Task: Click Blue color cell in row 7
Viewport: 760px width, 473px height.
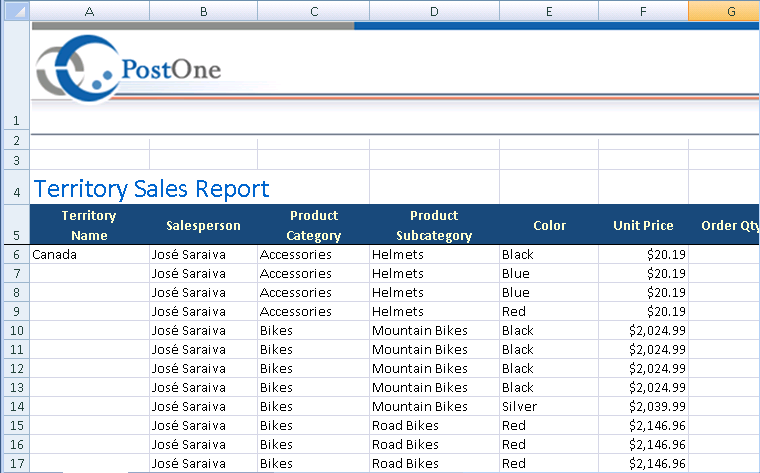Action: (x=549, y=273)
